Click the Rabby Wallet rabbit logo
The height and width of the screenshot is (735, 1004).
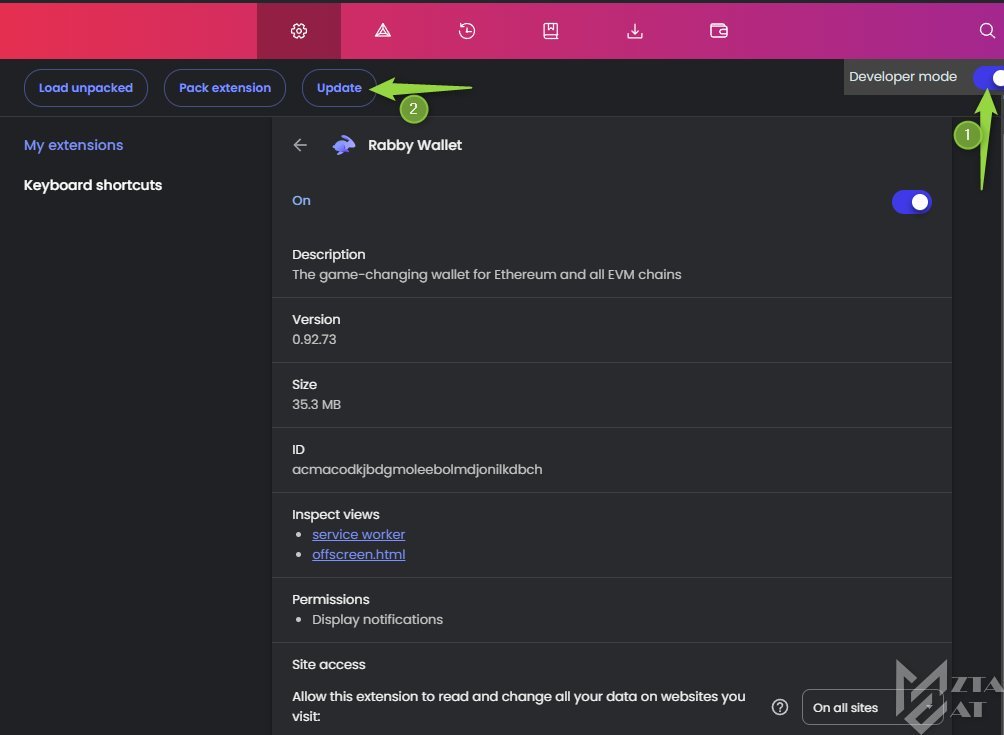[344, 145]
